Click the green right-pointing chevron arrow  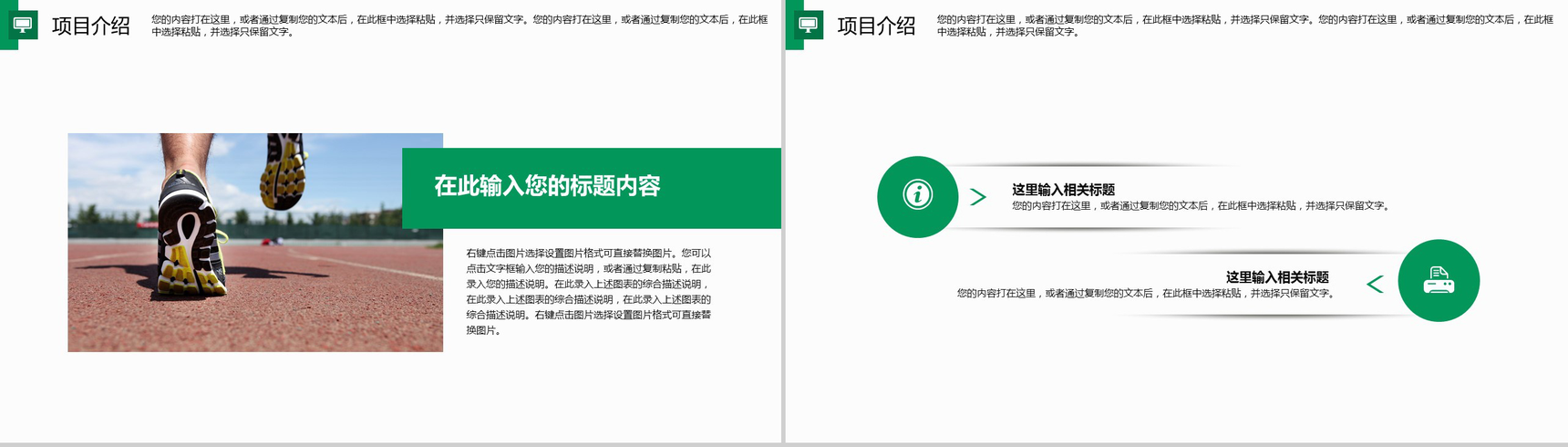tap(978, 197)
